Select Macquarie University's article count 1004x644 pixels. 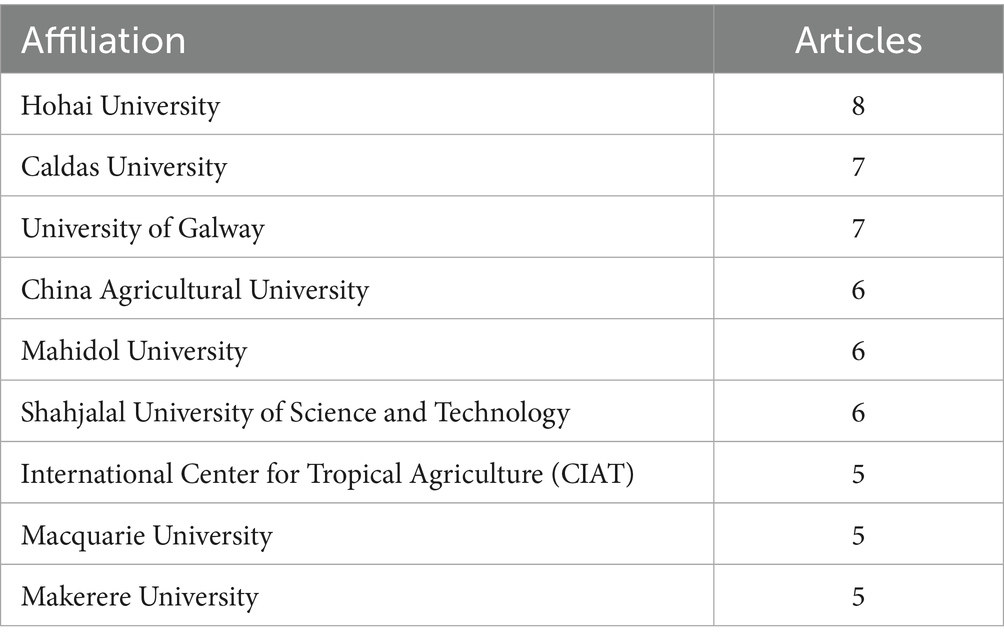click(x=858, y=535)
